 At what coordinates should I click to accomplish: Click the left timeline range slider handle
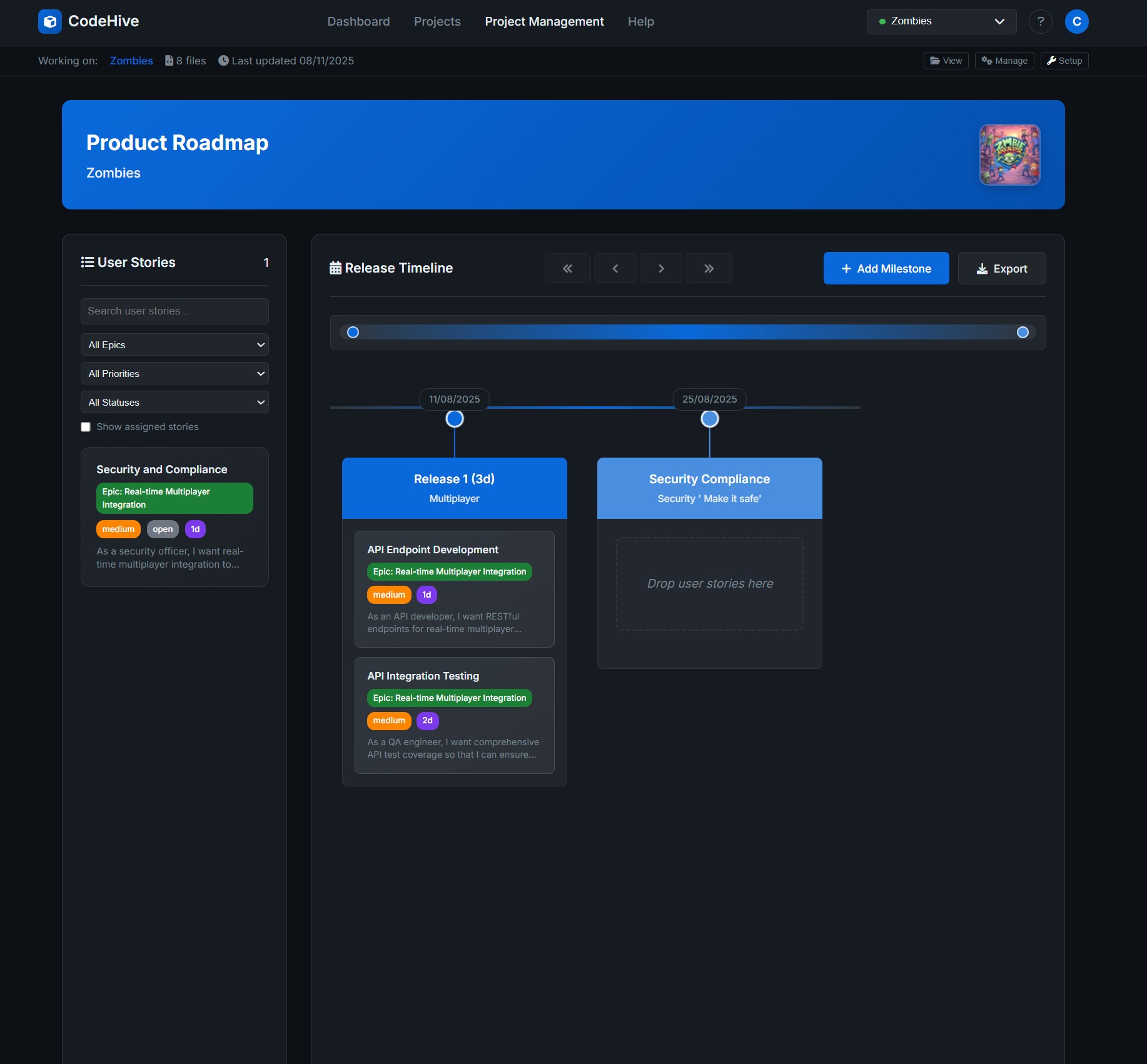353,332
